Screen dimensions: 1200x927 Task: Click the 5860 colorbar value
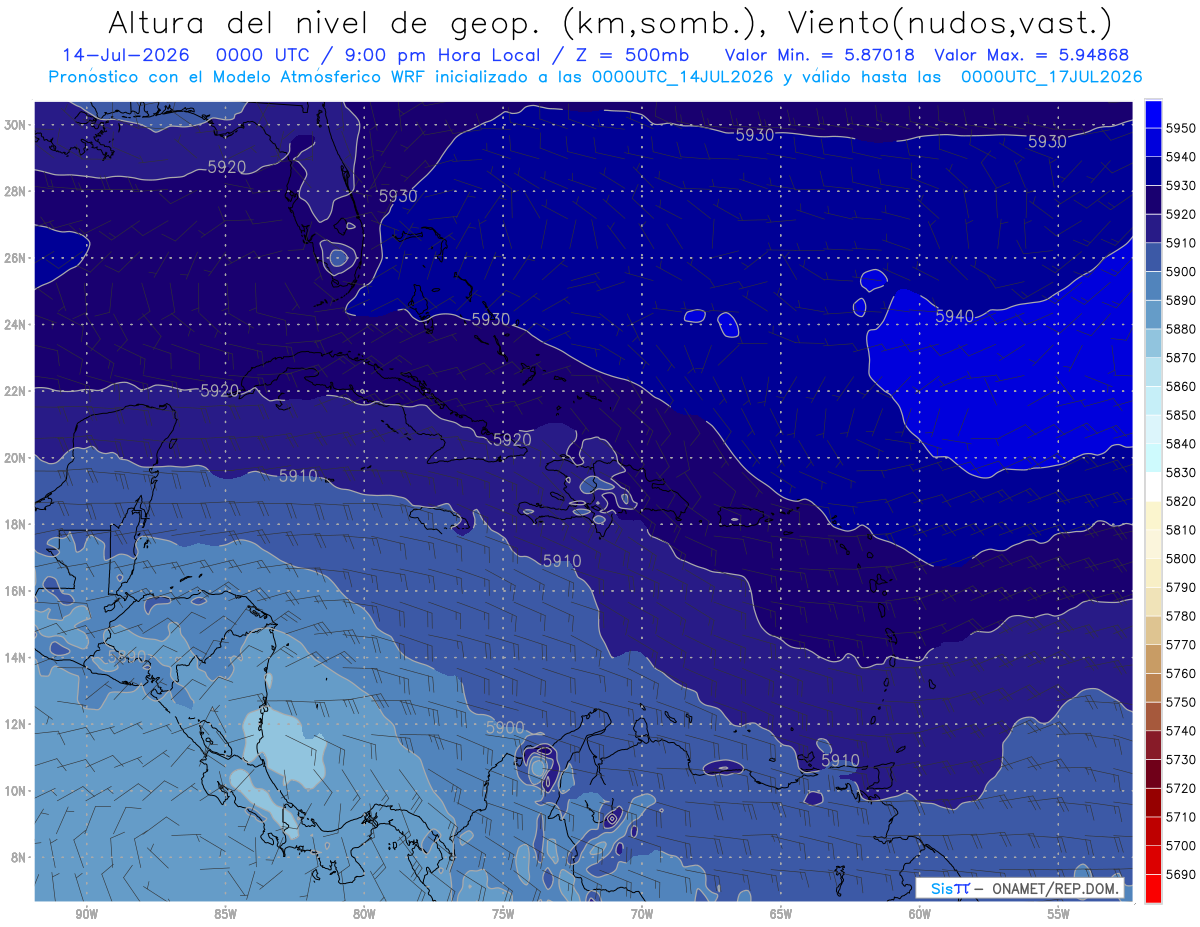[1181, 386]
